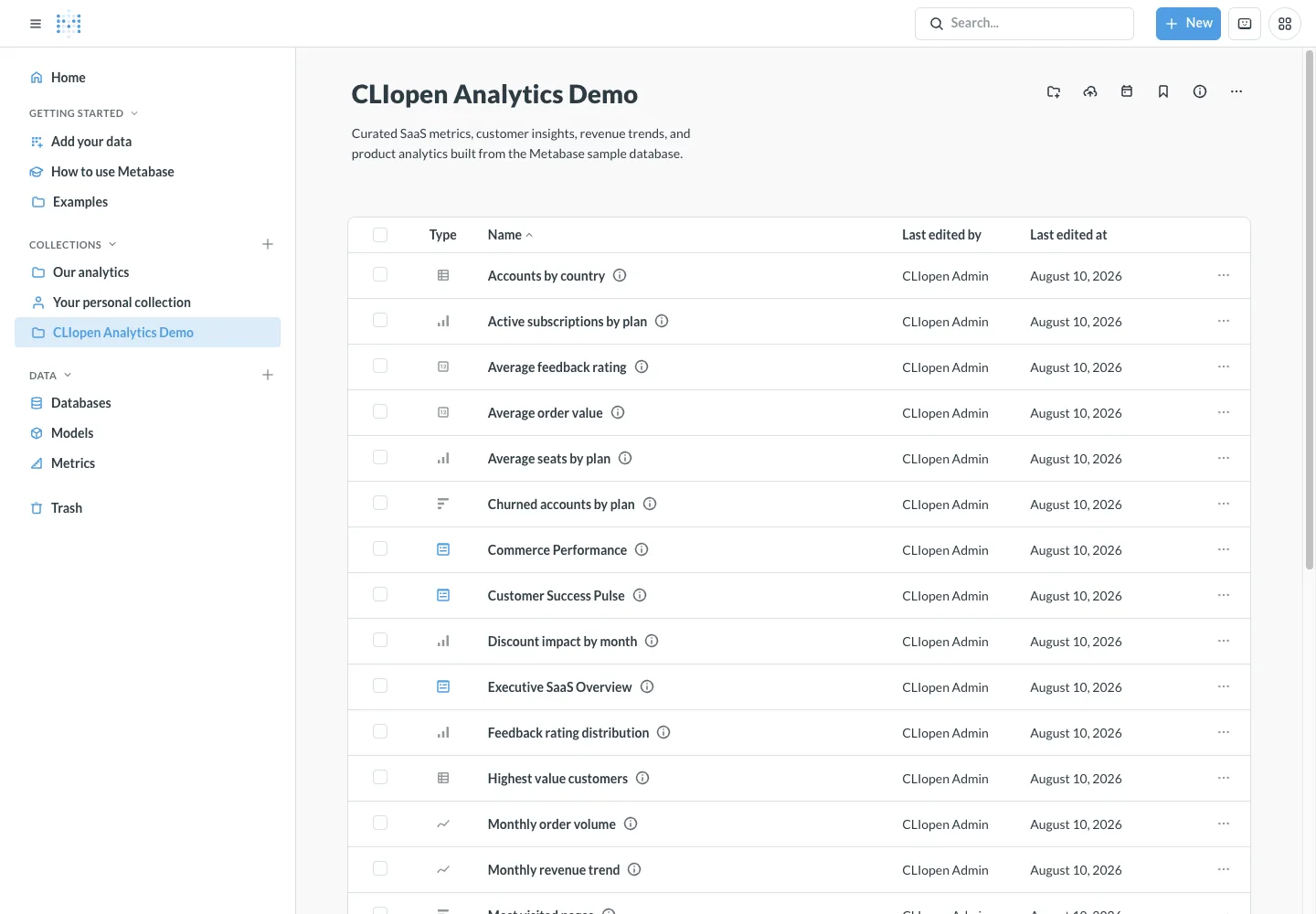Open Add your data in sidebar

pyautogui.click(x=147, y=142)
